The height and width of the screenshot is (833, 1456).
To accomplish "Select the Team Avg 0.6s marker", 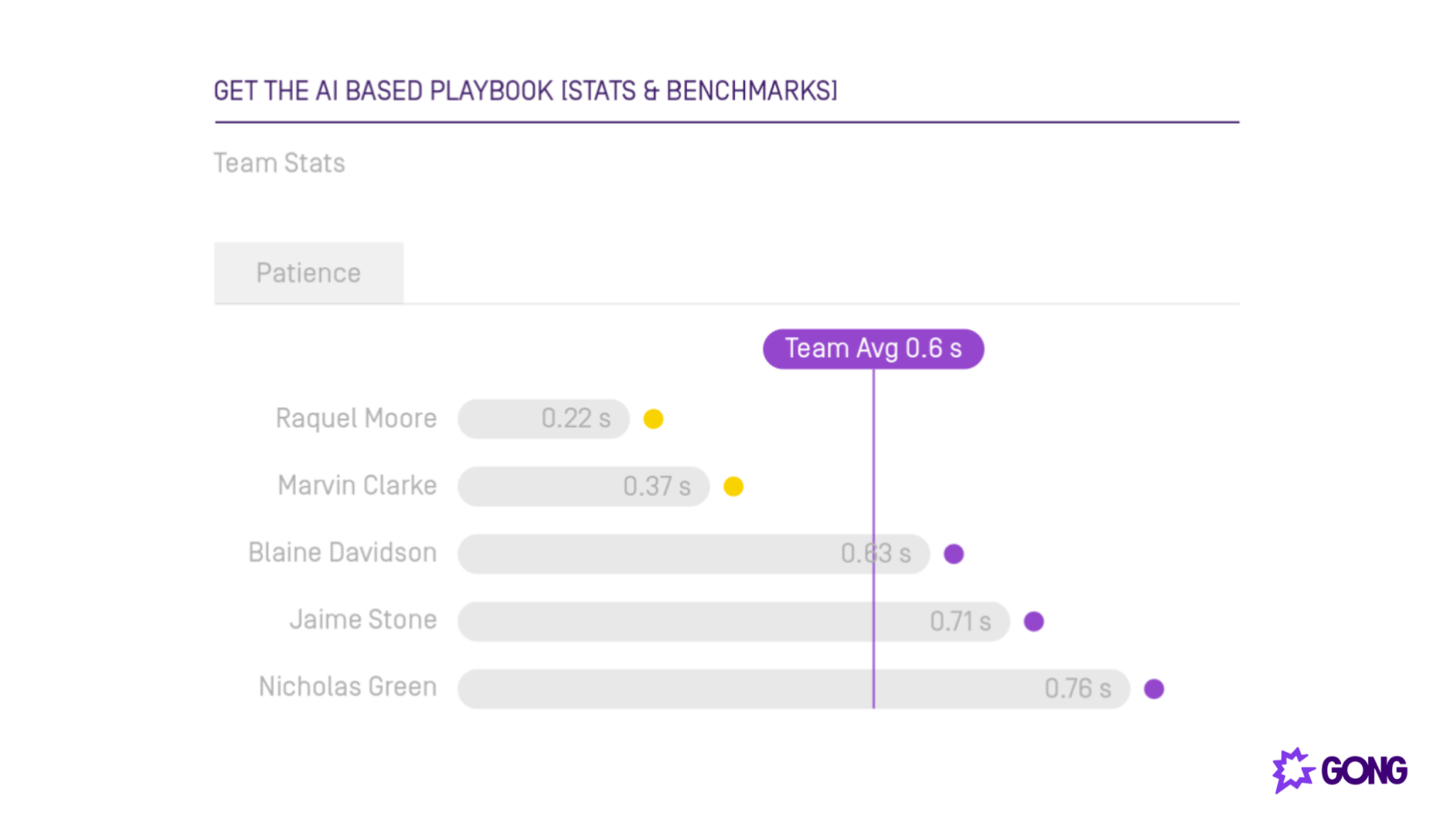I will pos(872,348).
